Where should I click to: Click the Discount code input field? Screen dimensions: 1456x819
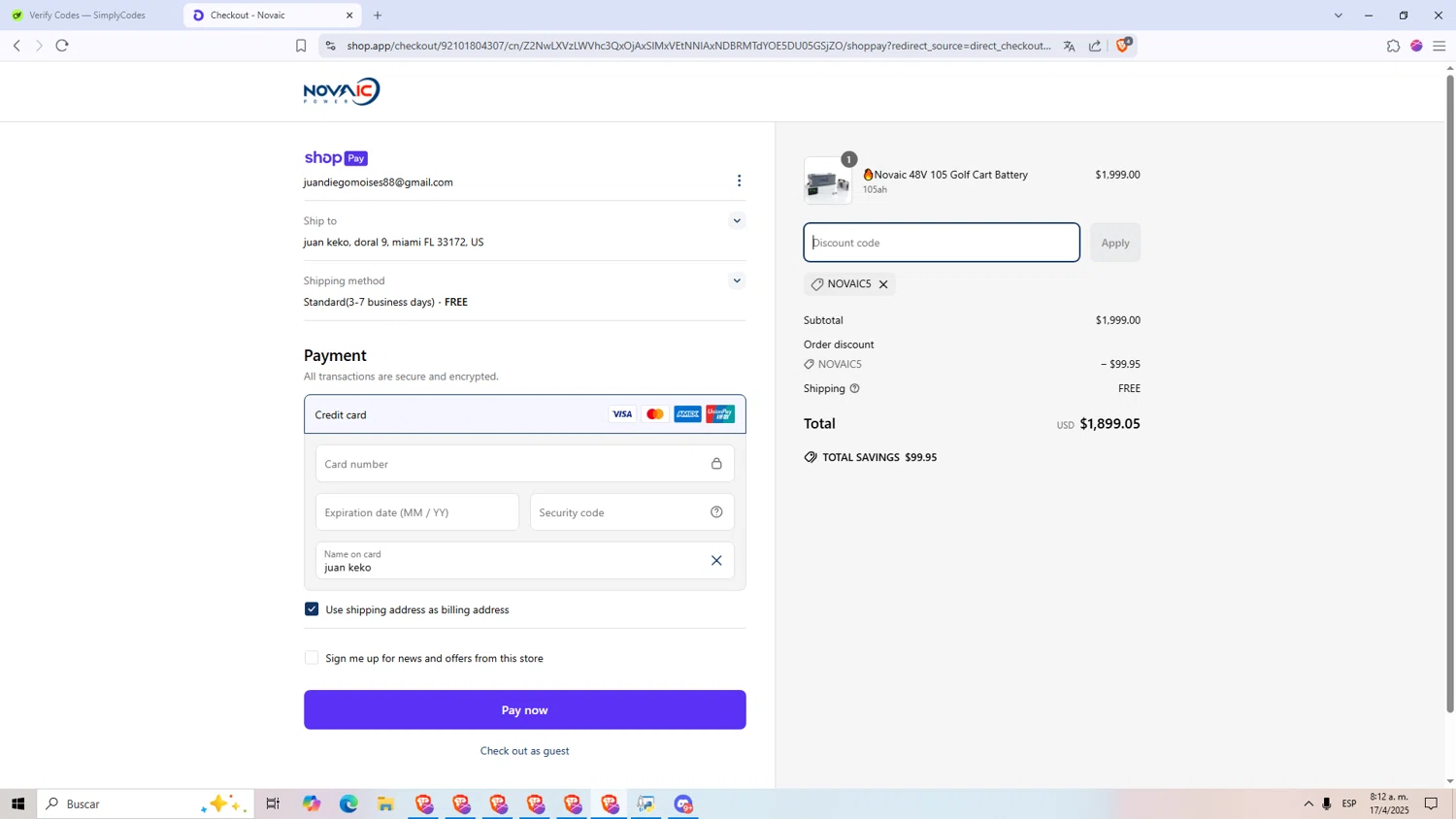(942, 243)
